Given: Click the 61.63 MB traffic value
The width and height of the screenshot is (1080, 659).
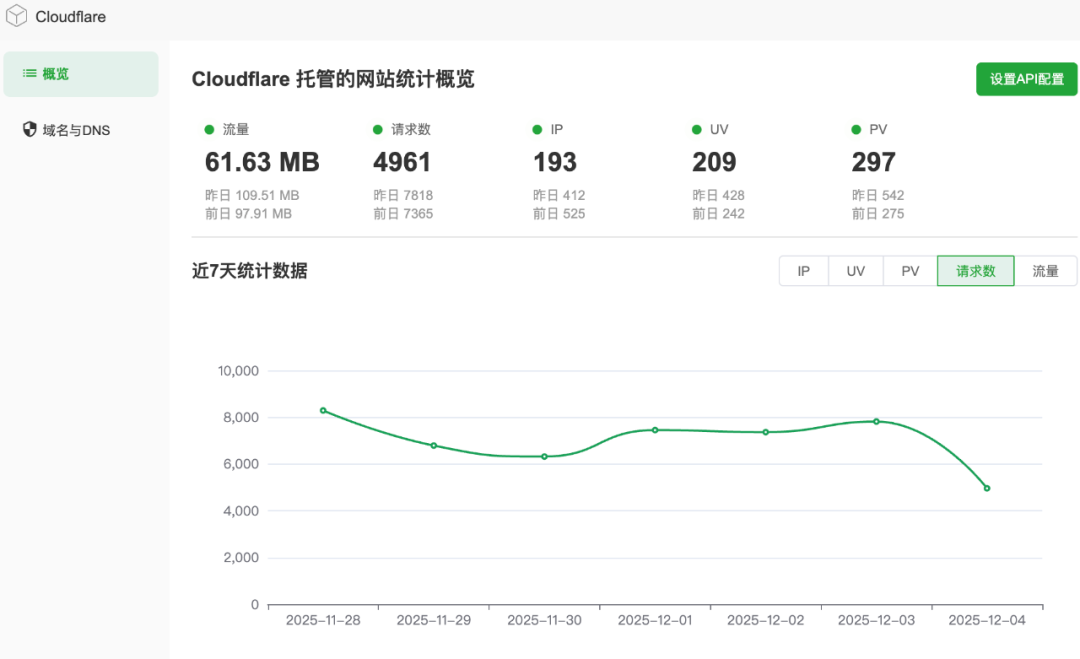Looking at the screenshot, I should [x=262, y=163].
